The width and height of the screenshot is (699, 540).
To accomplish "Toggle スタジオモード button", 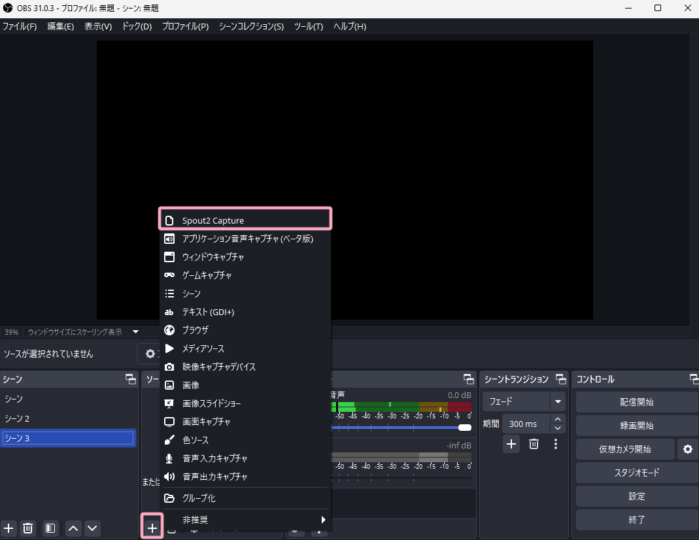I will tap(637, 473).
